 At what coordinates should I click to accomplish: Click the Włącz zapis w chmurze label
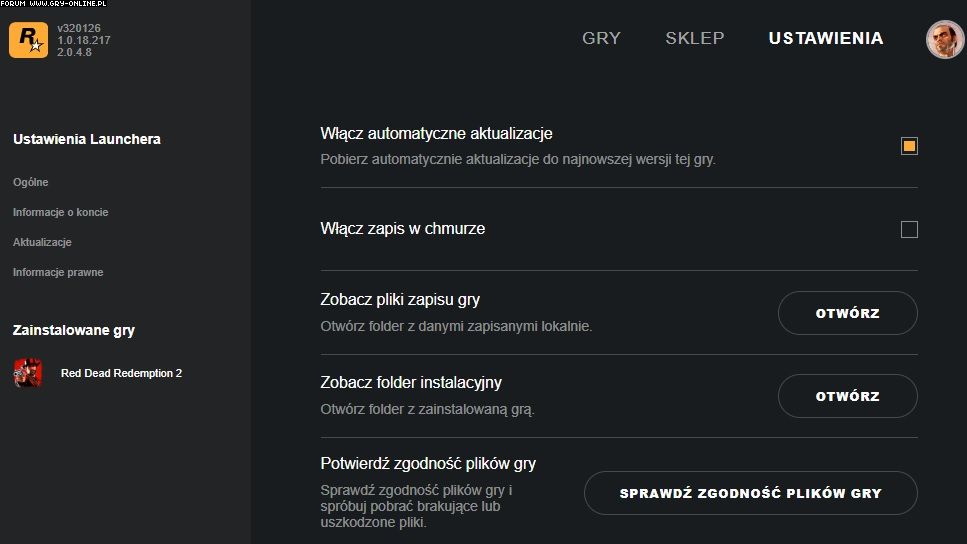tap(402, 229)
